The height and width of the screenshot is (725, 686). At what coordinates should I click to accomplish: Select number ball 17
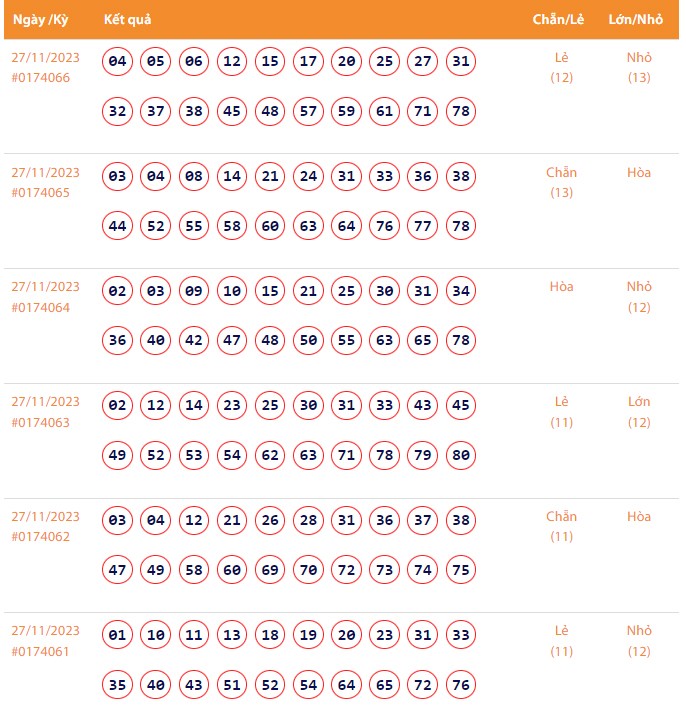(308, 62)
